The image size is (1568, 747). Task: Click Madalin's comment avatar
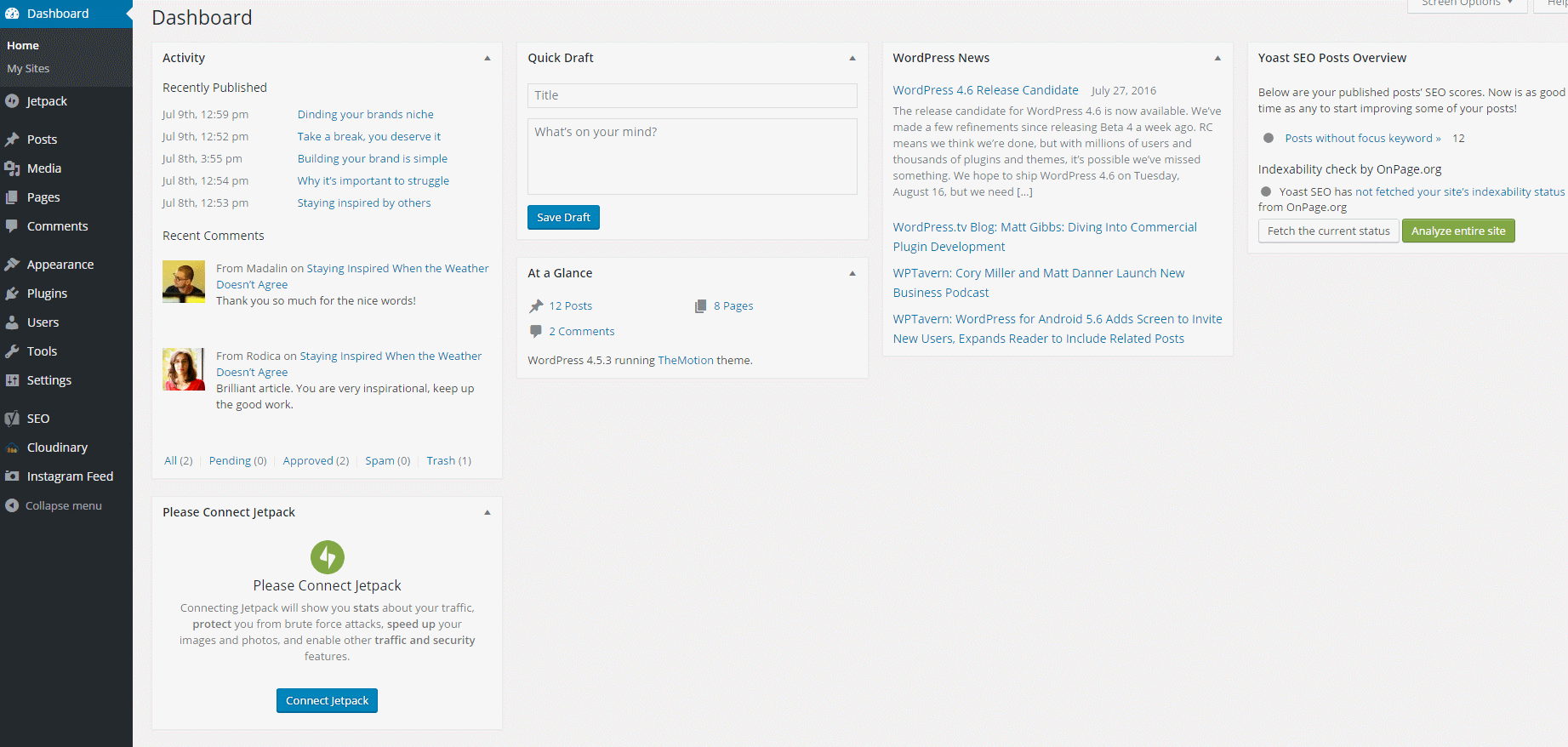tap(184, 282)
